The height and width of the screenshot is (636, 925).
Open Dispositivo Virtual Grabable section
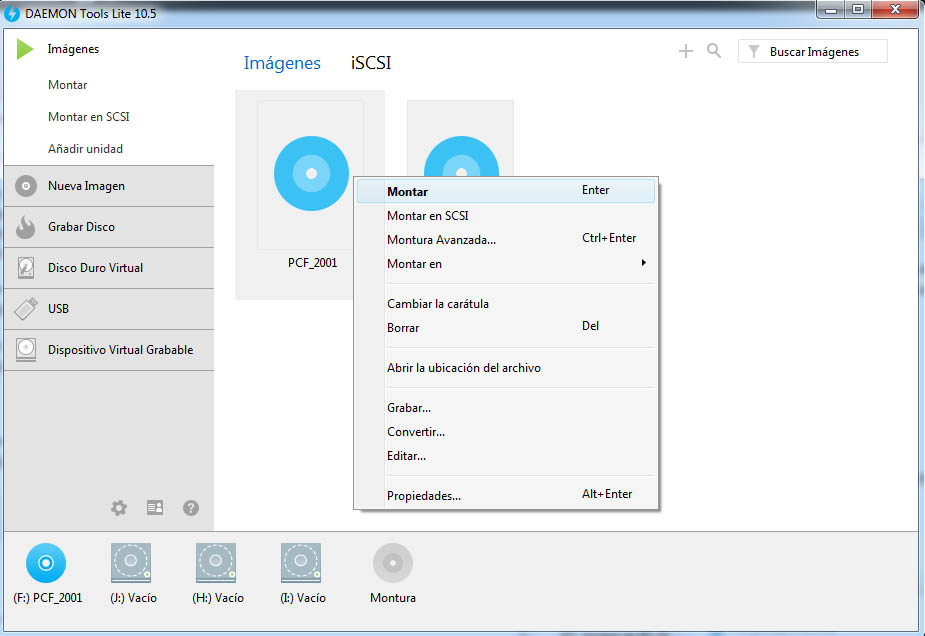pyautogui.click(x=109, y=350)
